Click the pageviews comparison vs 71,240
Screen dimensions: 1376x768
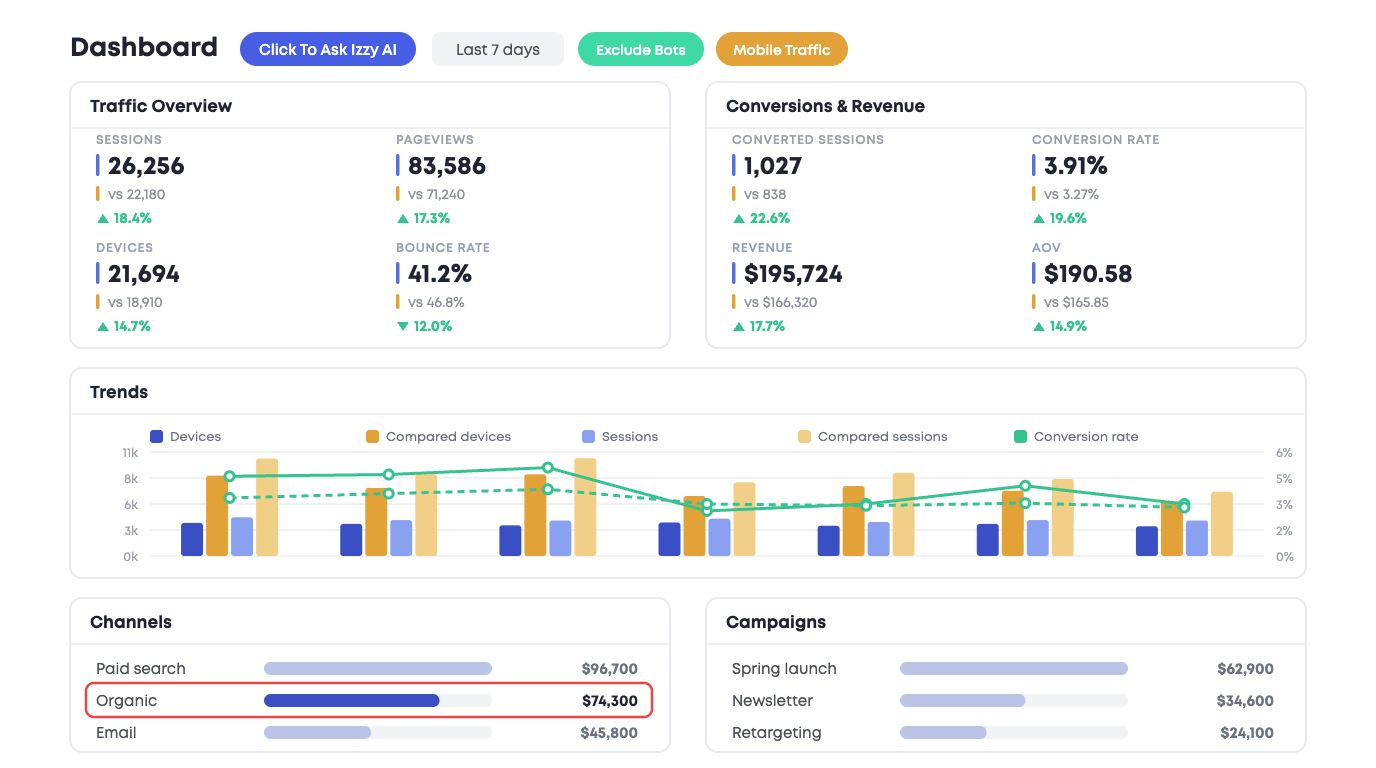[x=436, y=194]
